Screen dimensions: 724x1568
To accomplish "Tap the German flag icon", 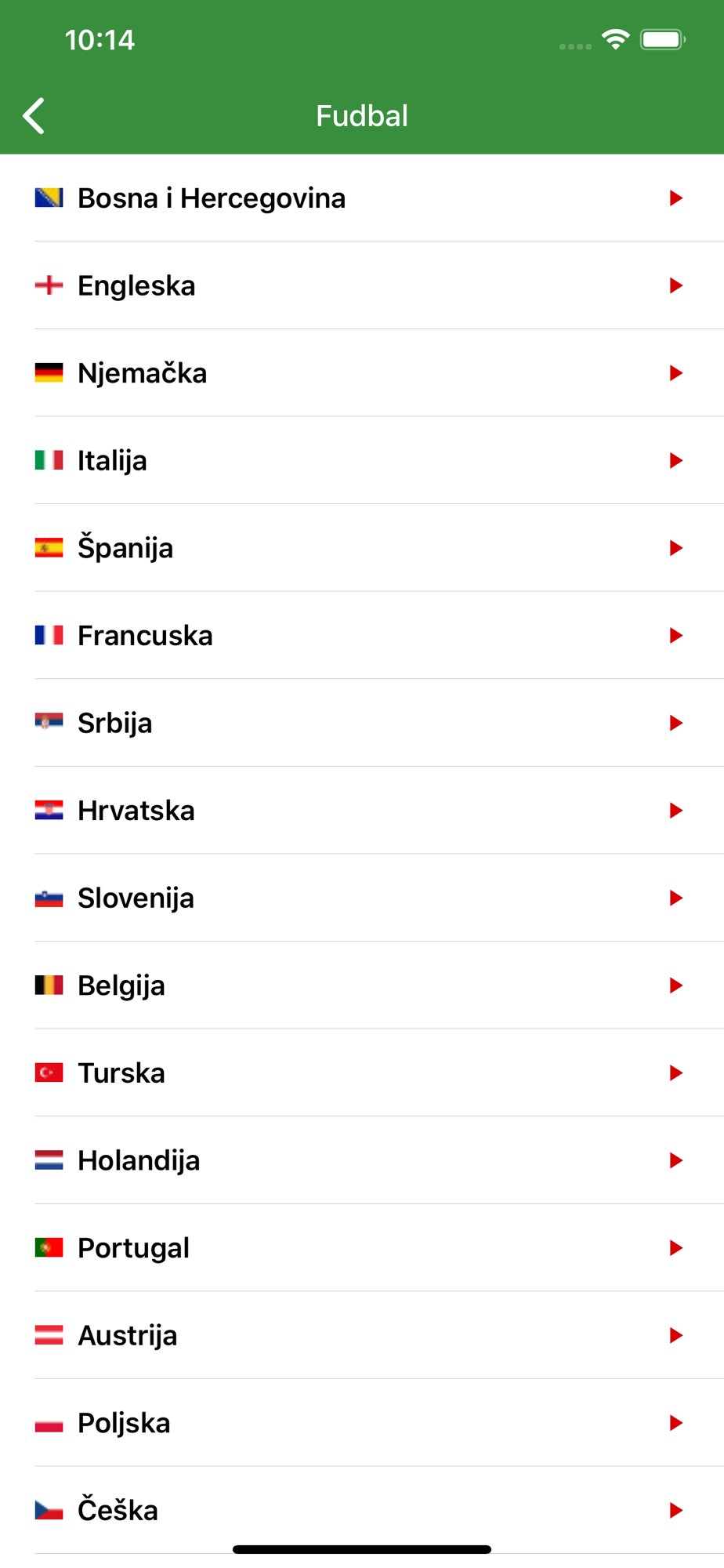I will point(49,373).
